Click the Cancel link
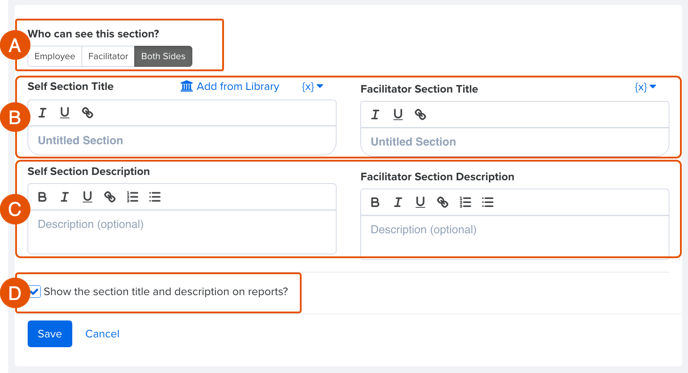 pyautogui.click(x=102, y=334)
